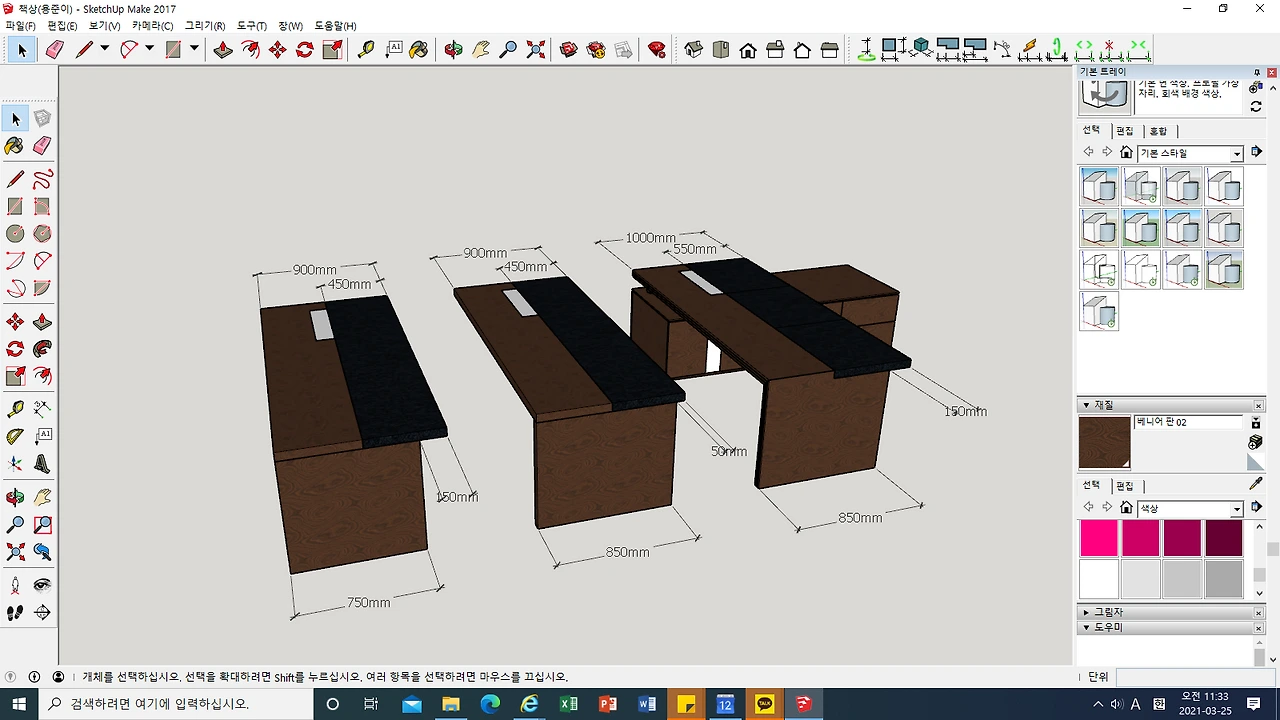Open KakaoTalk from the taskbar
Screen dimensions: 1280x720
(764, 704)
